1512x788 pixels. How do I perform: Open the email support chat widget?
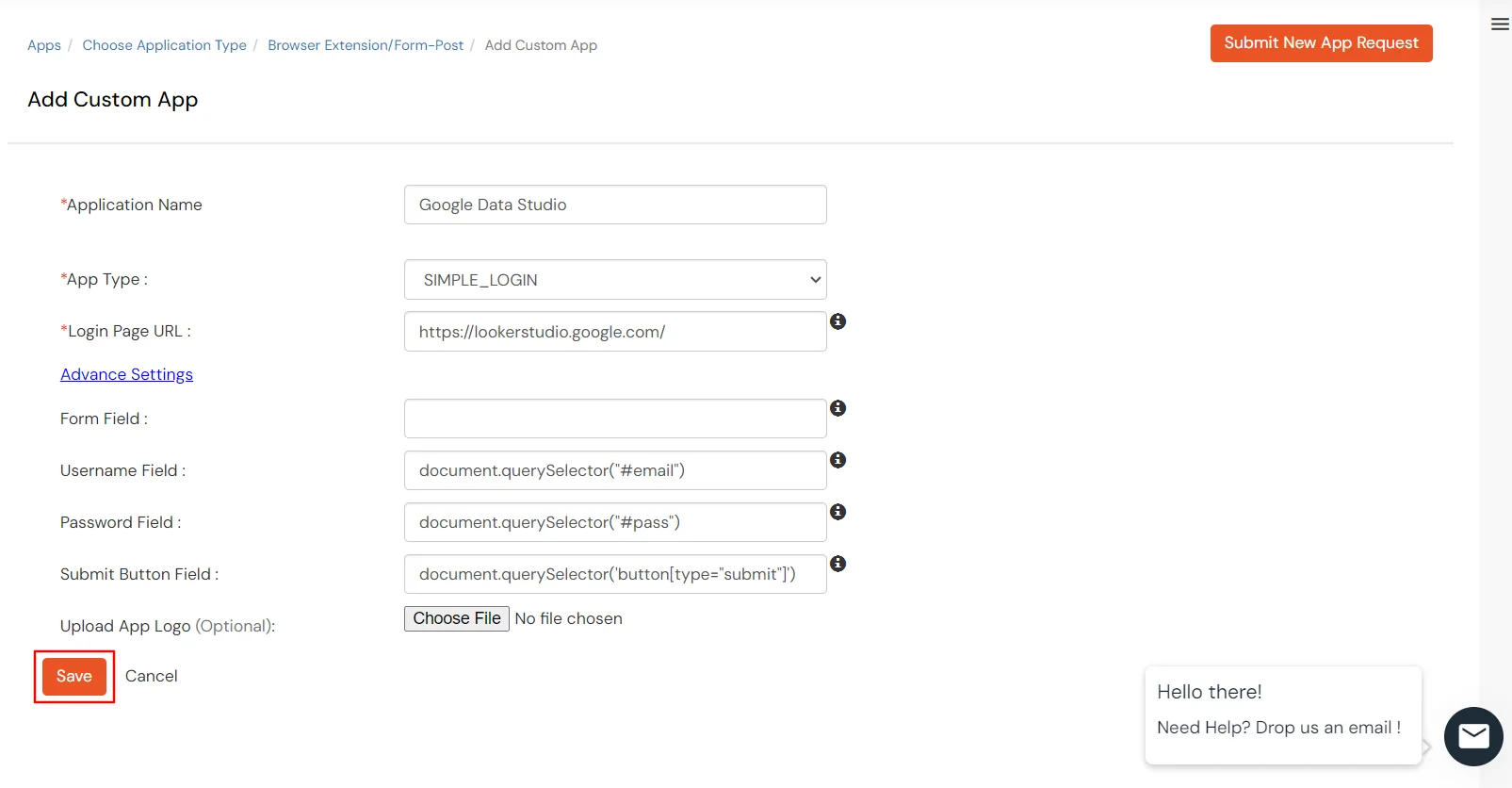(x=1472, y=735)
